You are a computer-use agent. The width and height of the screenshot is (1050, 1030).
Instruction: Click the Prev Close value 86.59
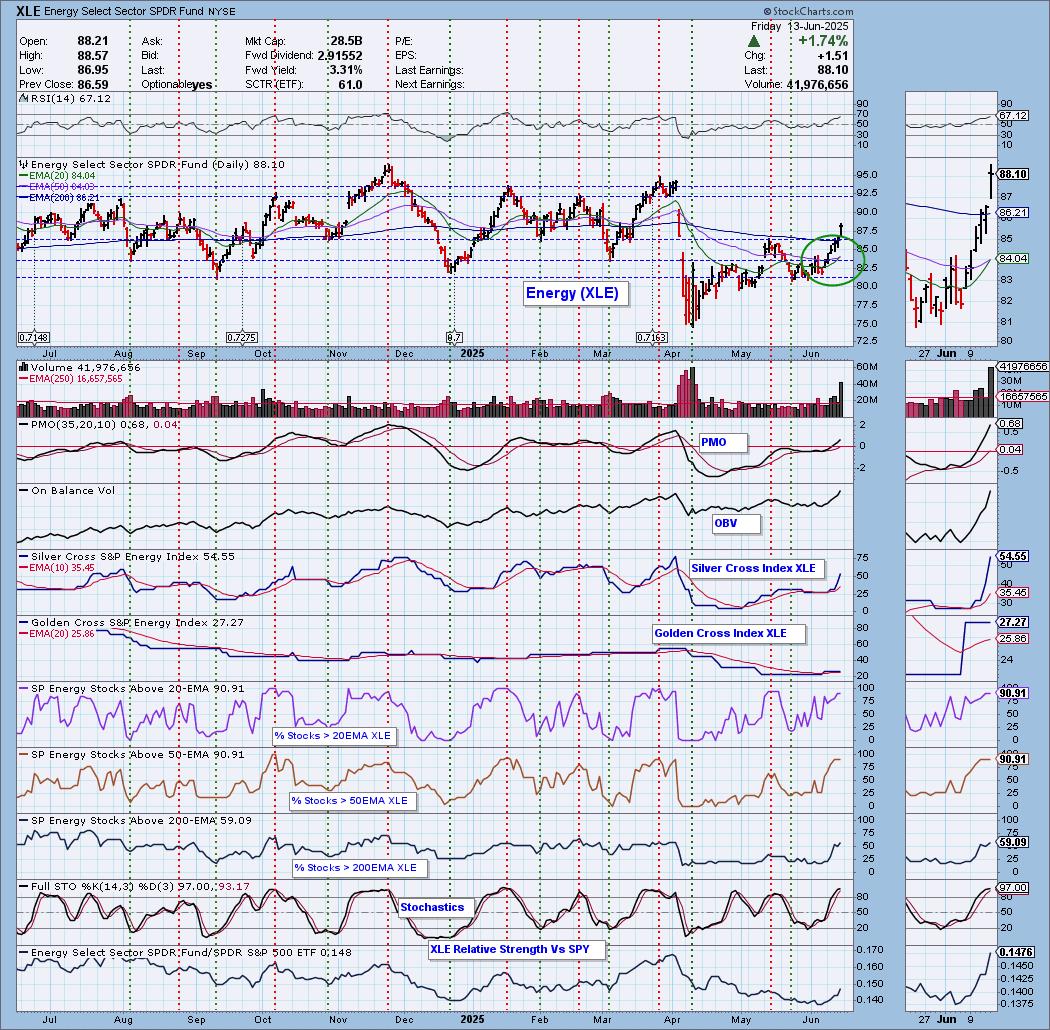point(93,84)
